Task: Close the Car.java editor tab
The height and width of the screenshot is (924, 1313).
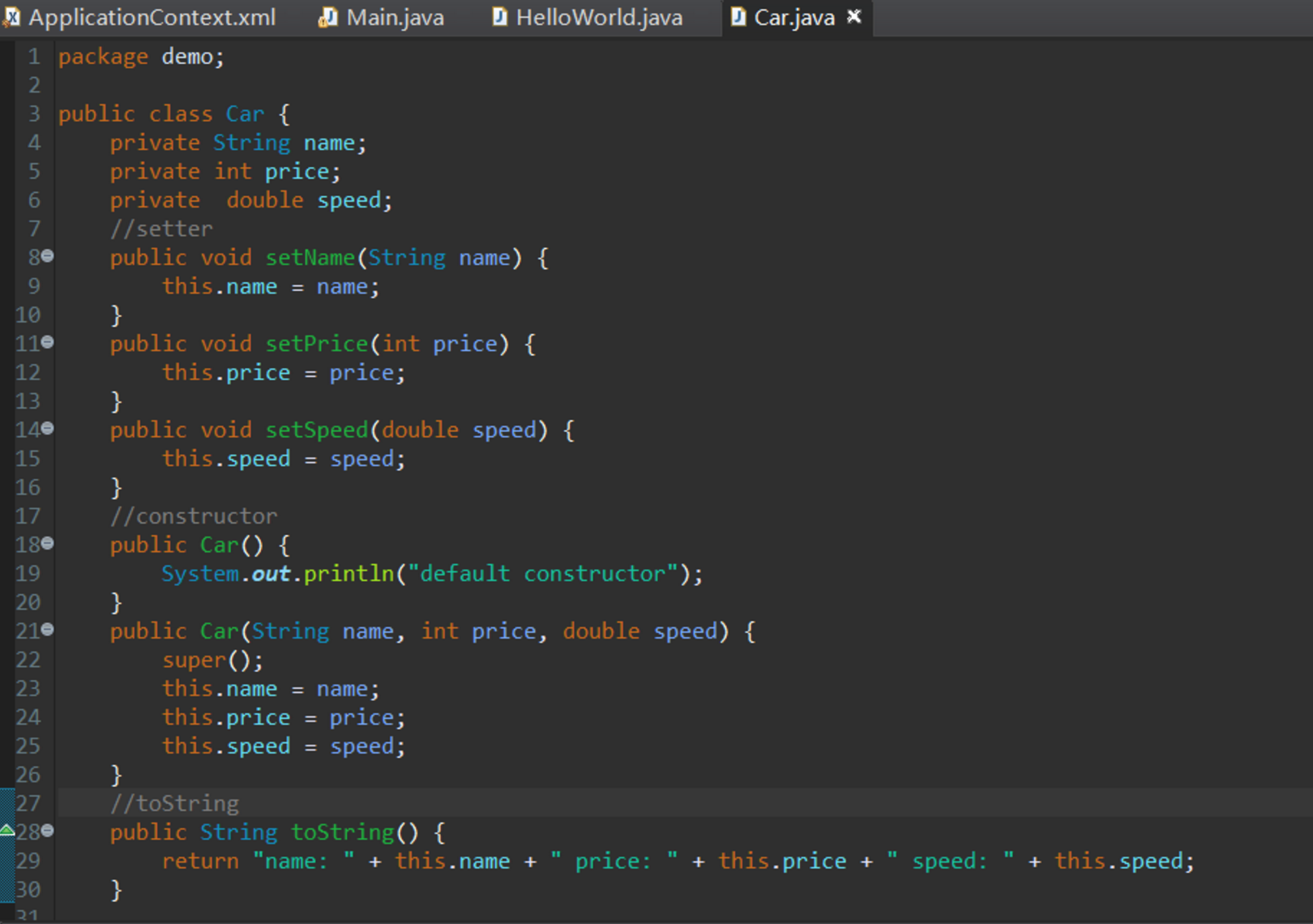Action: pyautogui.click(x=854, y=16)
